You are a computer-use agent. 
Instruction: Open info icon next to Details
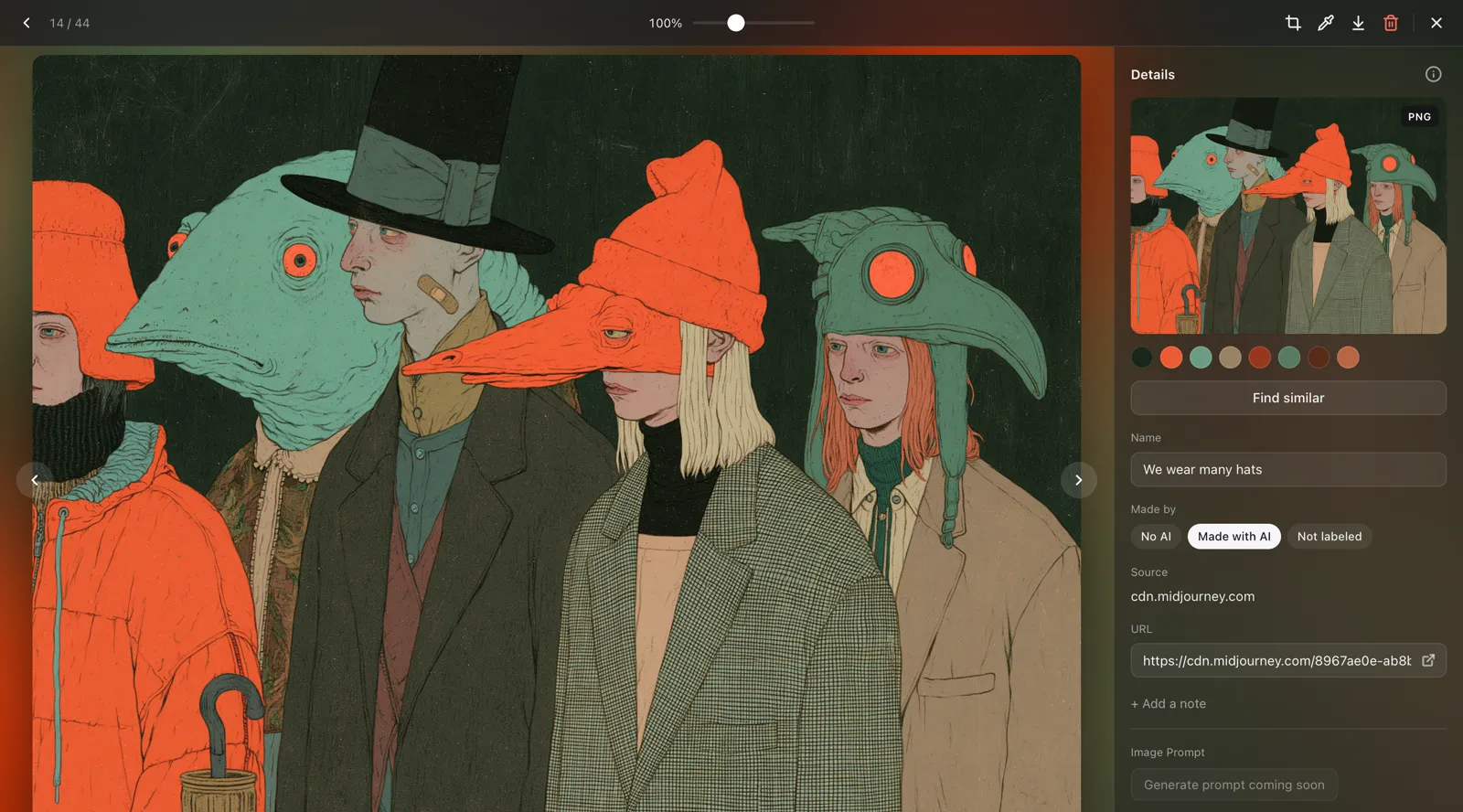[1433, 74]
